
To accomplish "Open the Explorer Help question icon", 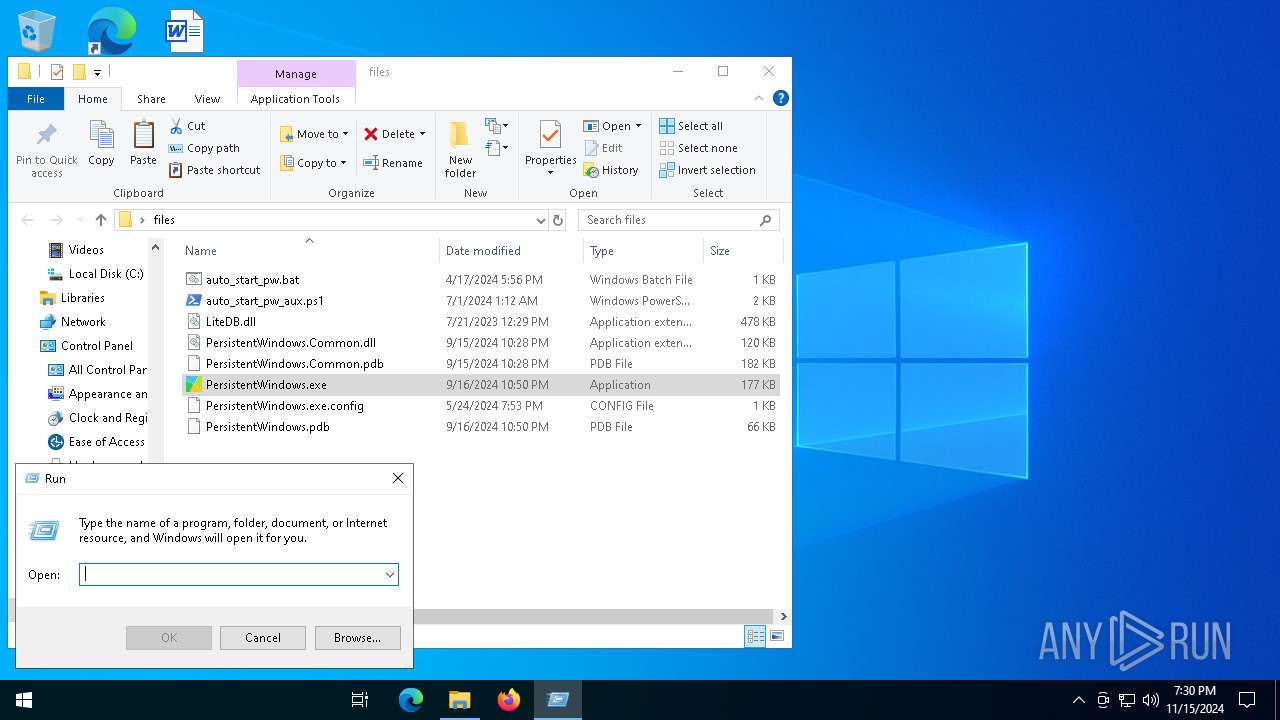I will pos(781,98).
